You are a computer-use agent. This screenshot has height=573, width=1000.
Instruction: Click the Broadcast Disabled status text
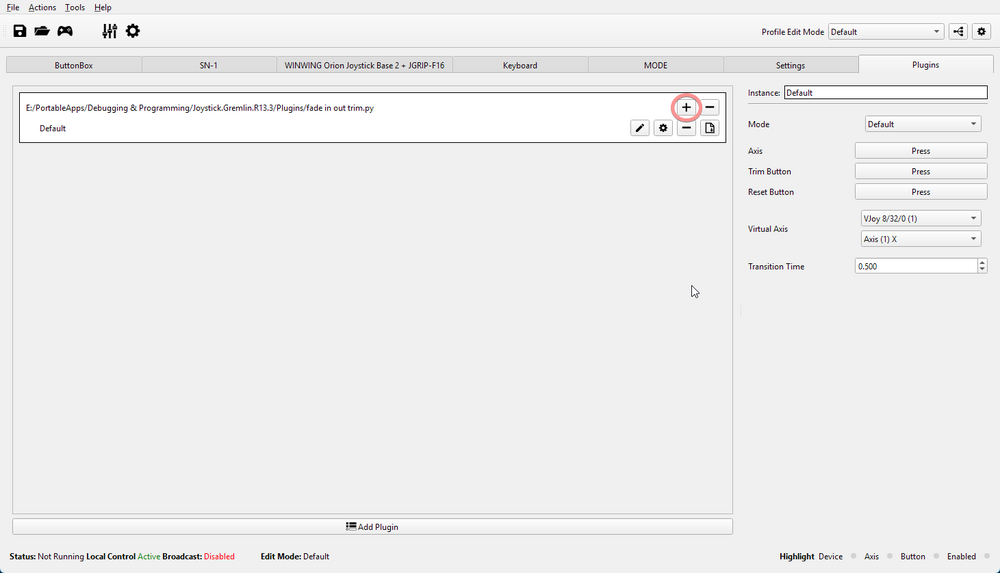[198, 556]
